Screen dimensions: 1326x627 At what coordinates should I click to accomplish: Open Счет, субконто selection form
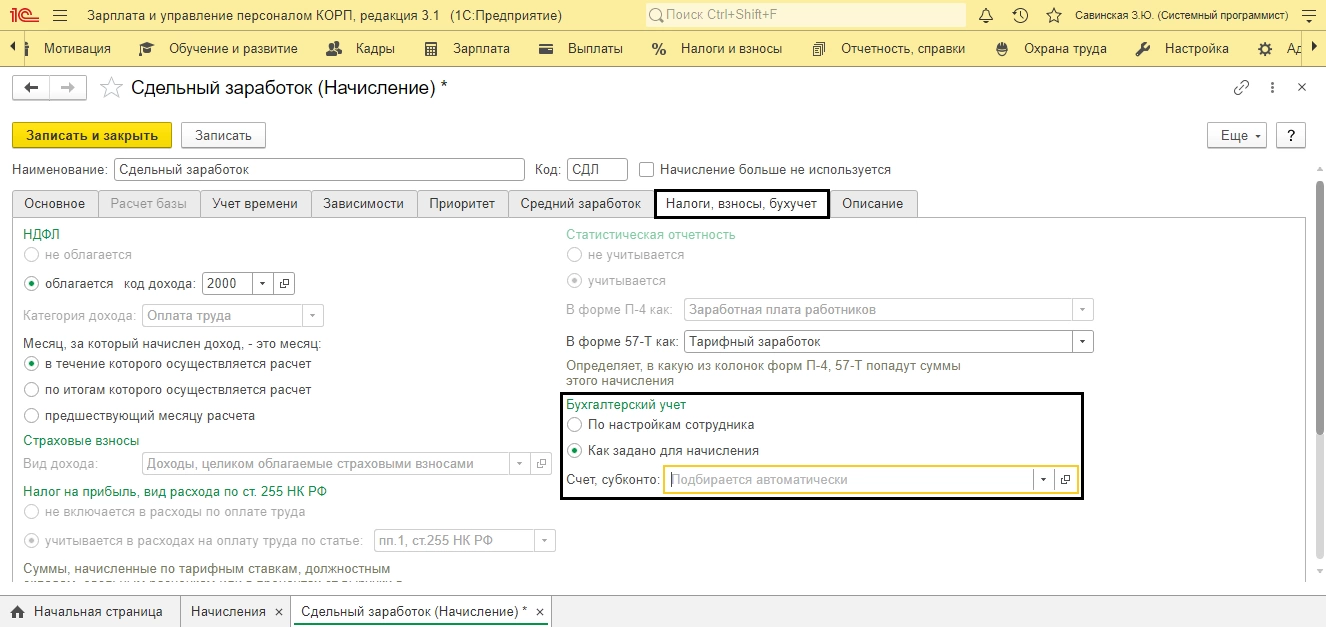tap(1065, 480)
